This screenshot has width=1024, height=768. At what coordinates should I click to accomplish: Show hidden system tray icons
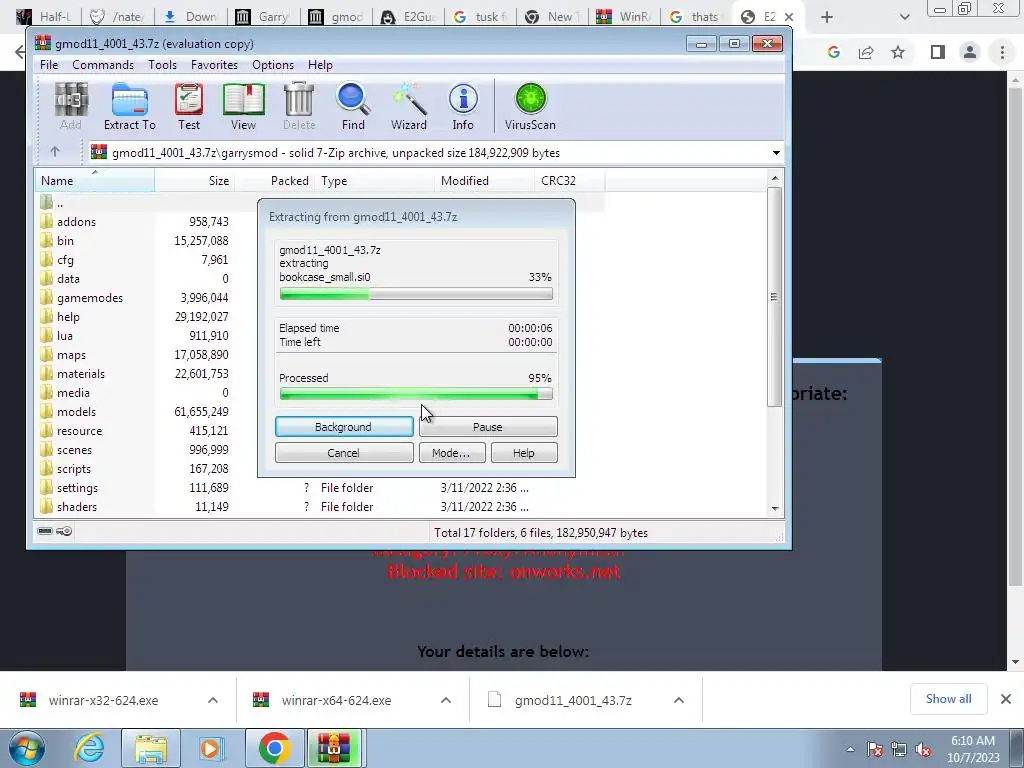point(850,750)
